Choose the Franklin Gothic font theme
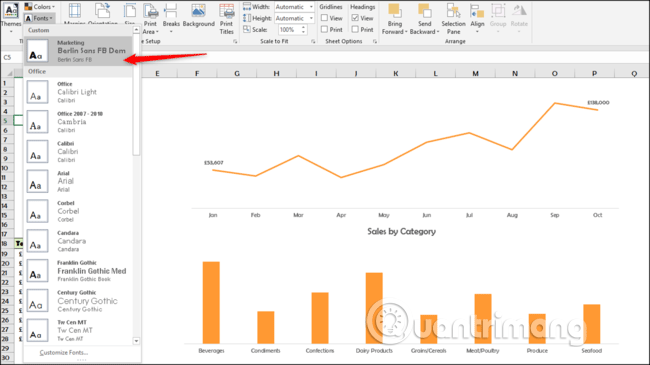650x365 pixels. pyautogui.click(x=78, y=271)
